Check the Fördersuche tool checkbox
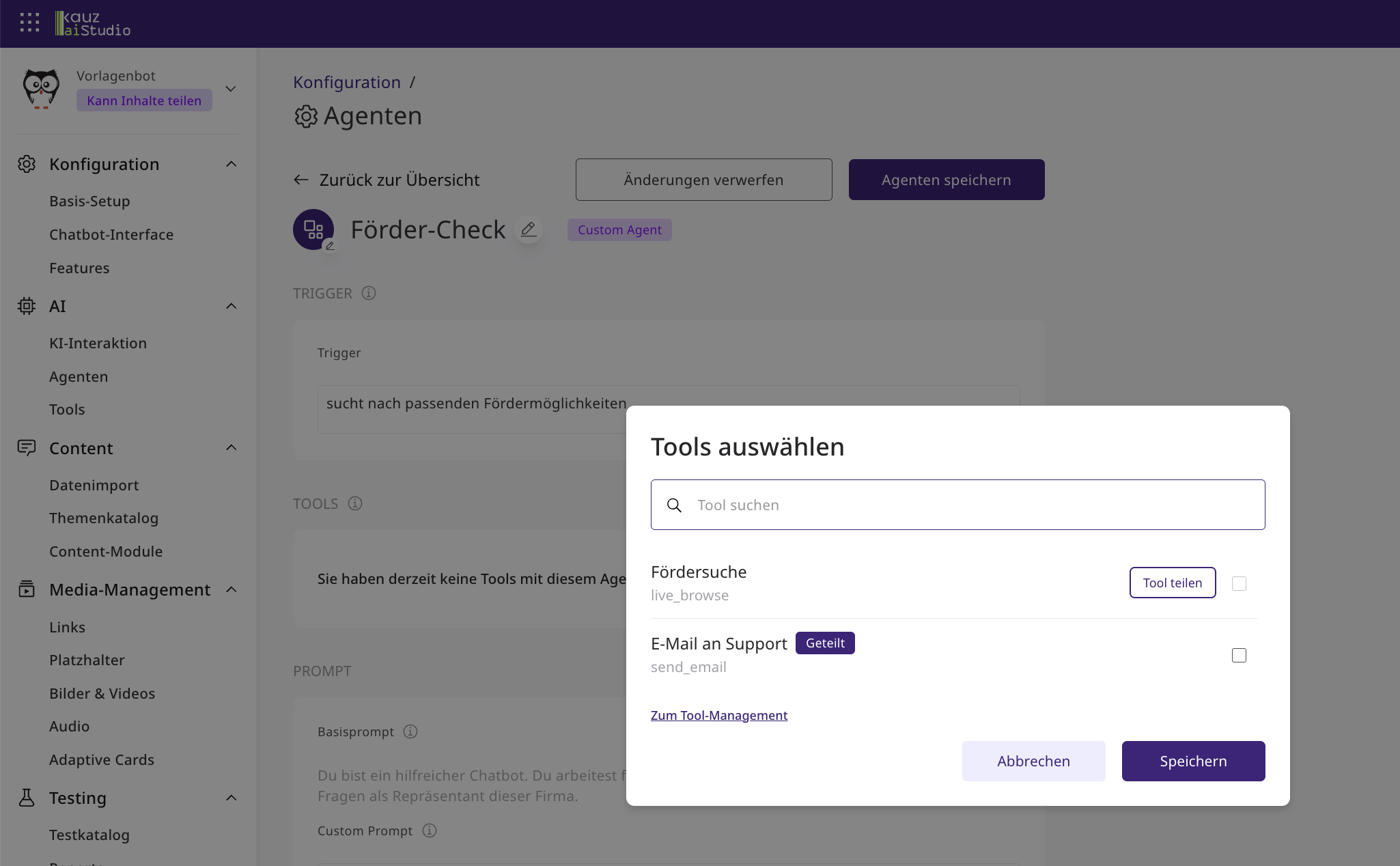Screen dimensions: 1400x866 (1239, 583)
